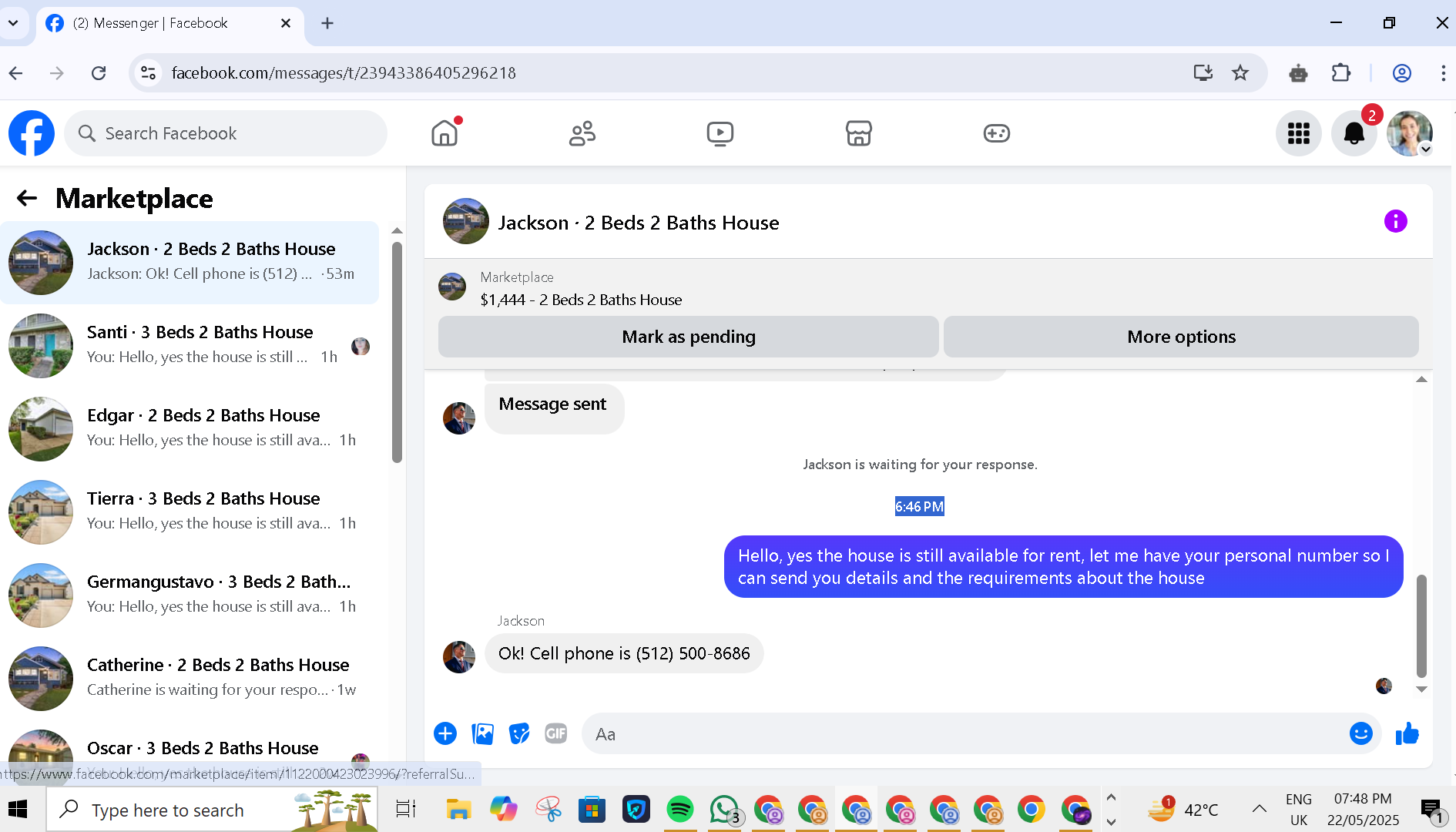Choose a GIF icon
1456x832 pixels.
(x=556, y=733)
